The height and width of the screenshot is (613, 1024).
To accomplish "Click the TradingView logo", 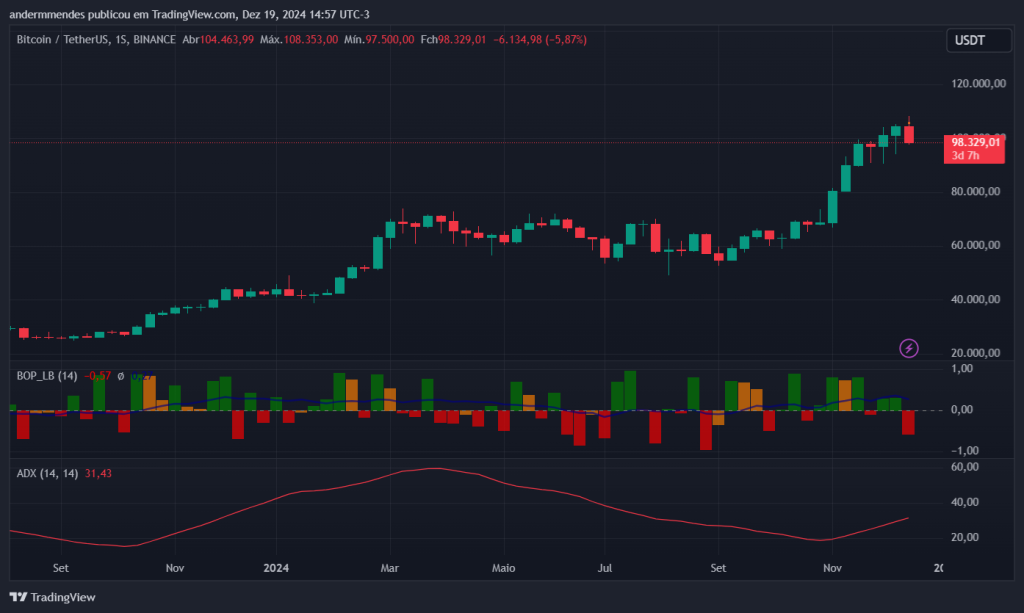I will (x=52, y=597).
